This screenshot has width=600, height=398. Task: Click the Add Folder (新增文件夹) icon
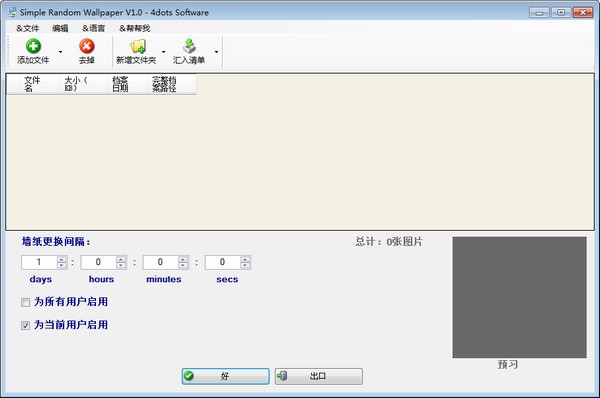pyautogui.click(x=138, y=46)
